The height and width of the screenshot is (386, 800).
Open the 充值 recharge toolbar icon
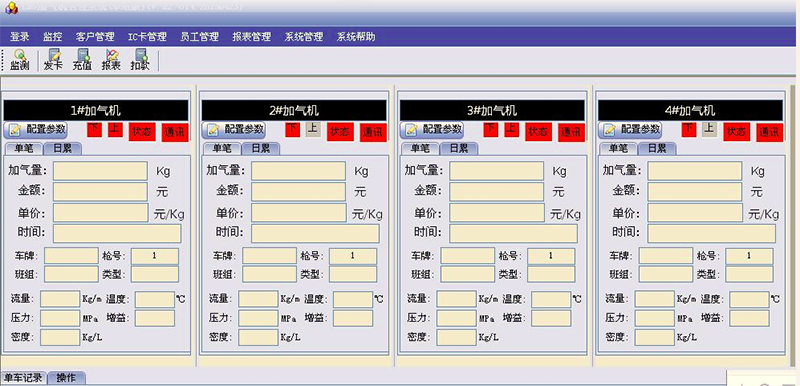click(82, 60)
